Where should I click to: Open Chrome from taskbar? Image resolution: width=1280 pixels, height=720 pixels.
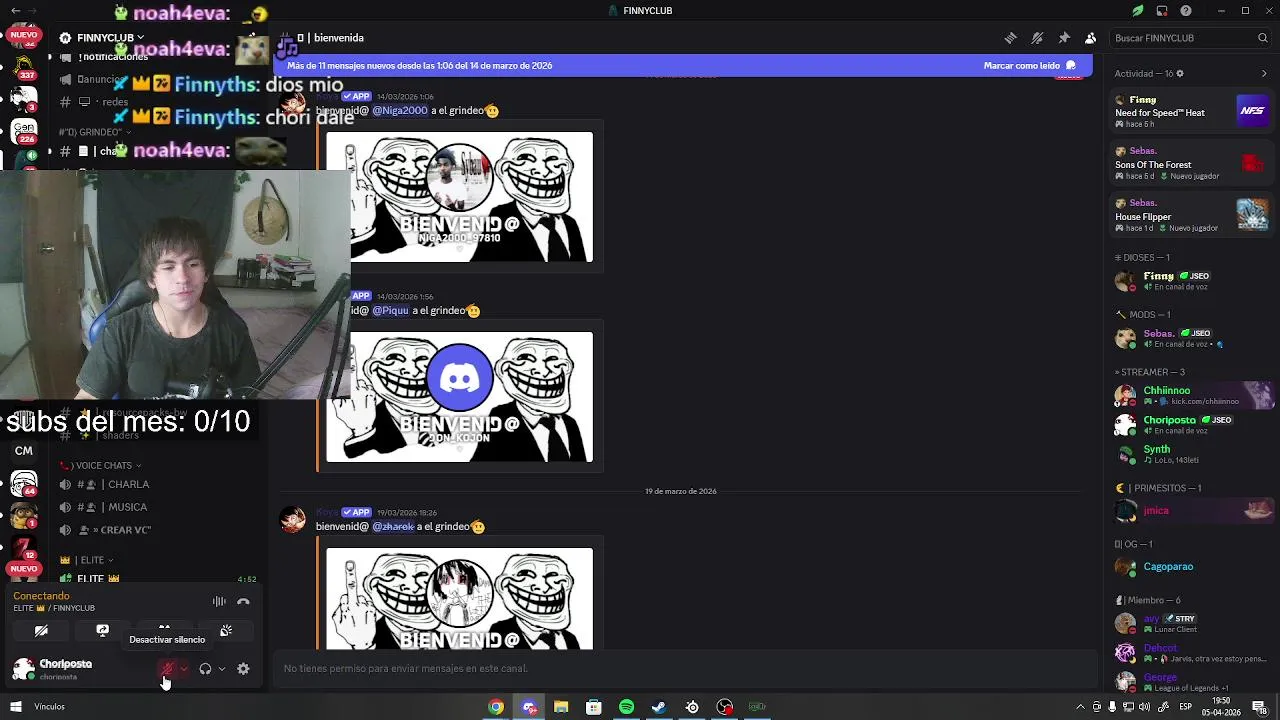click(496, 707)
